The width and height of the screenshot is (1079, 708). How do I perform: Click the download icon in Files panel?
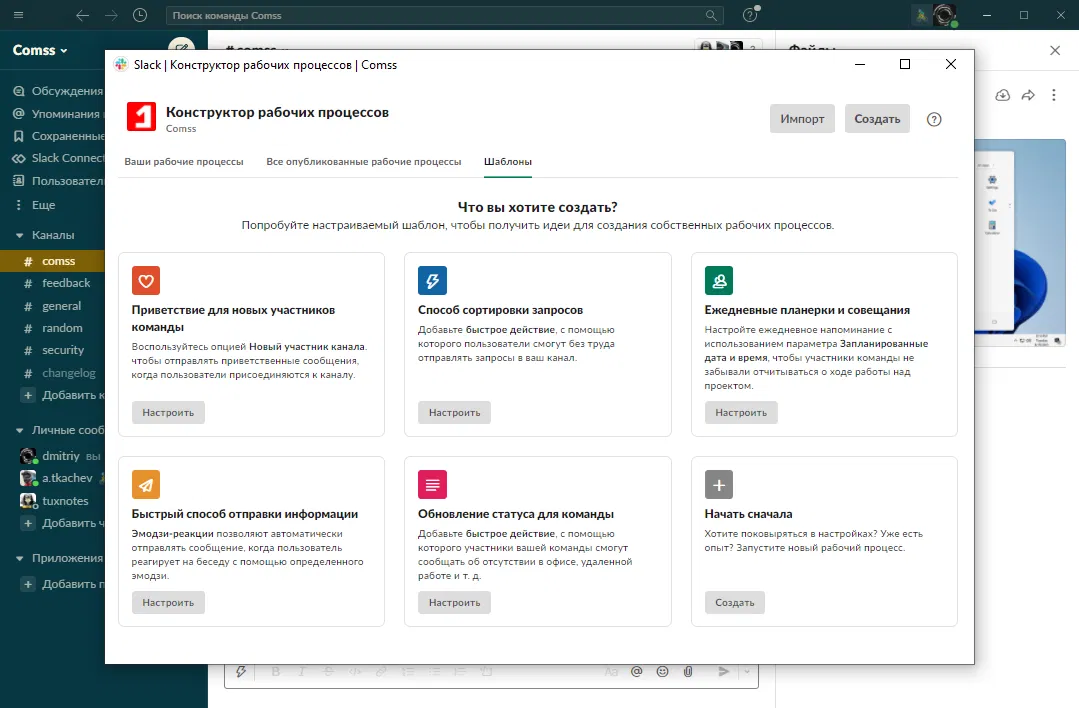click(1003, 95)
